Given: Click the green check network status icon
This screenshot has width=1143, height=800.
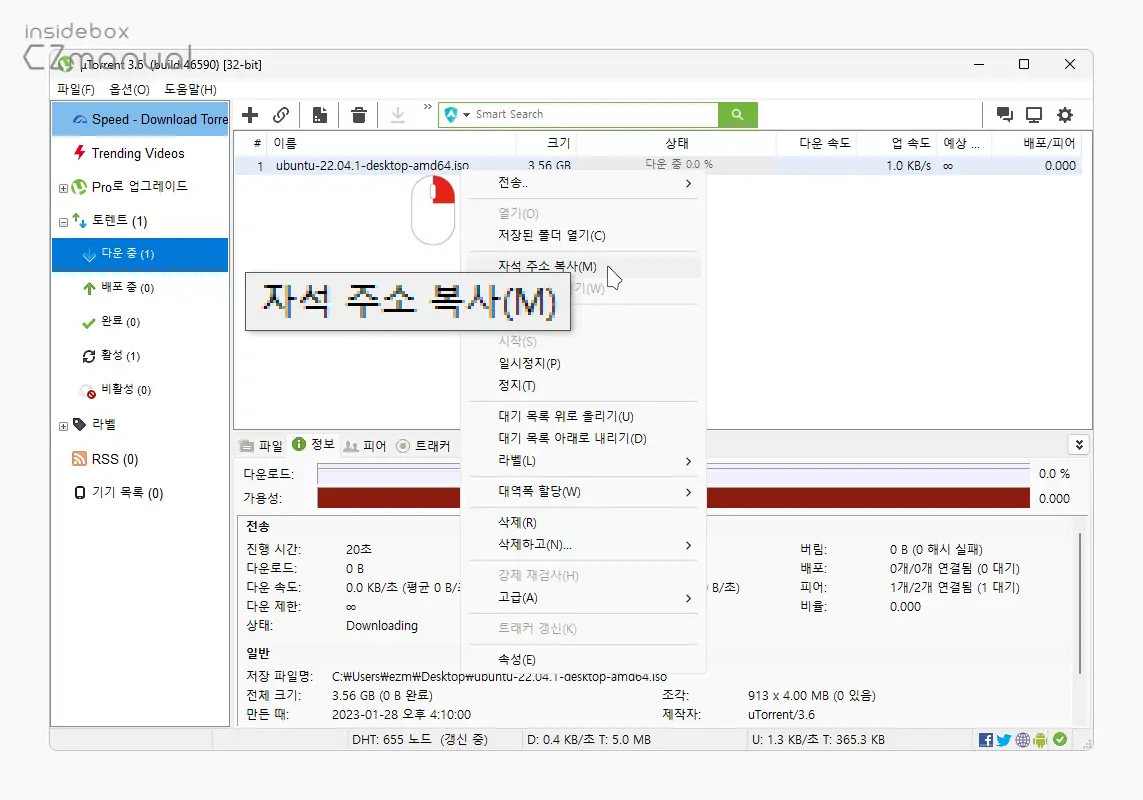Looking at the screenshot, I should coord(1060,739).
